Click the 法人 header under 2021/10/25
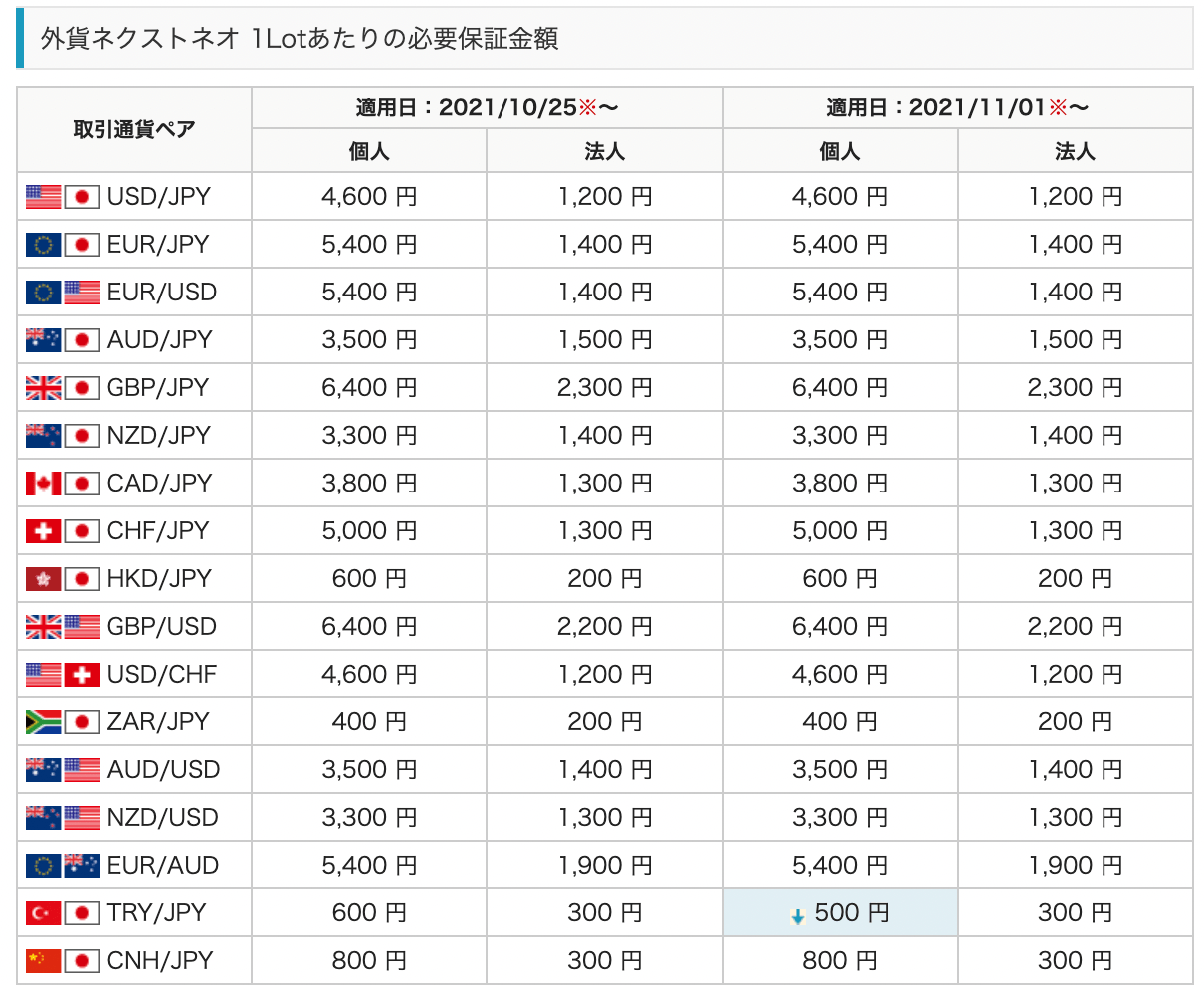 pyautogui.click(x=604, y=151)
